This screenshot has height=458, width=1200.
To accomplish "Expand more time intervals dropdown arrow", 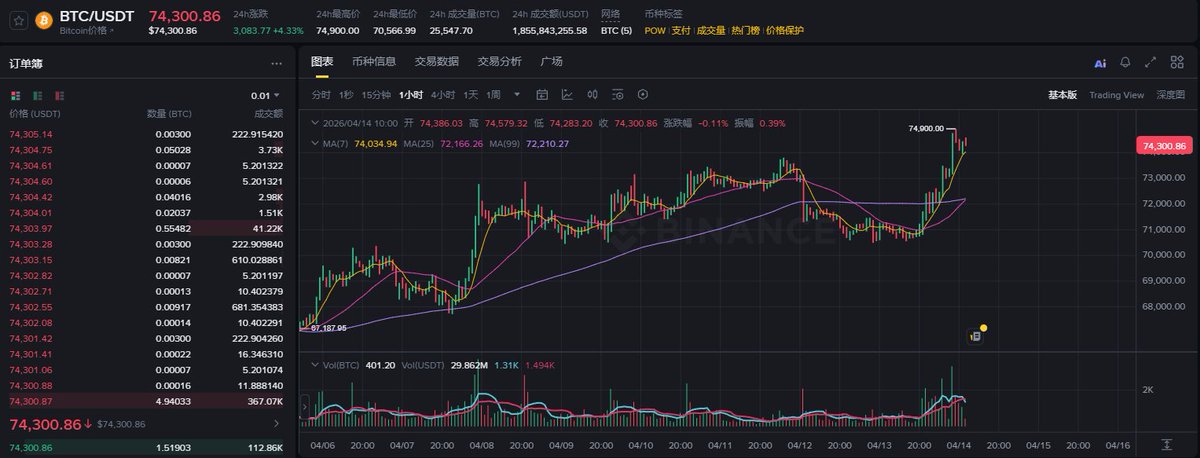I will (517, 95).
